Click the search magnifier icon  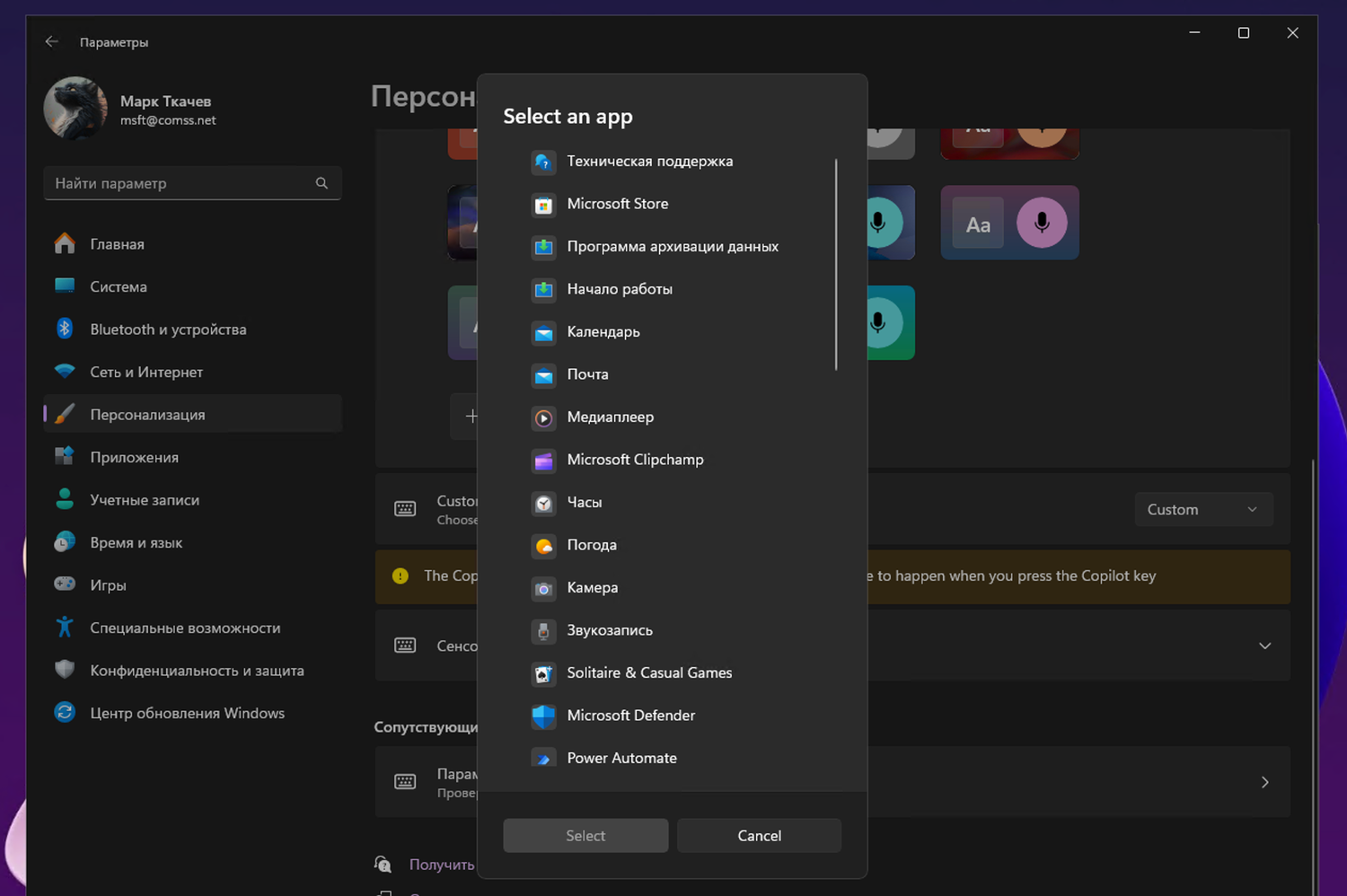321,183
